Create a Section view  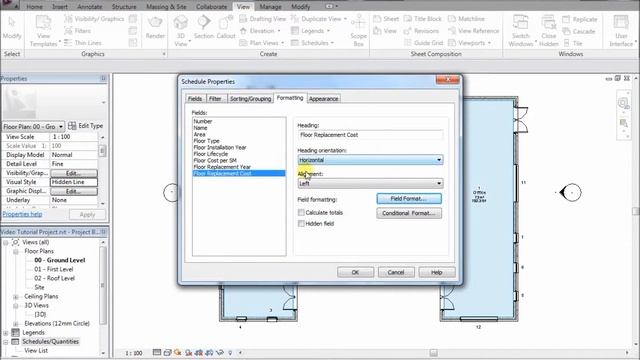click(204, 27)
